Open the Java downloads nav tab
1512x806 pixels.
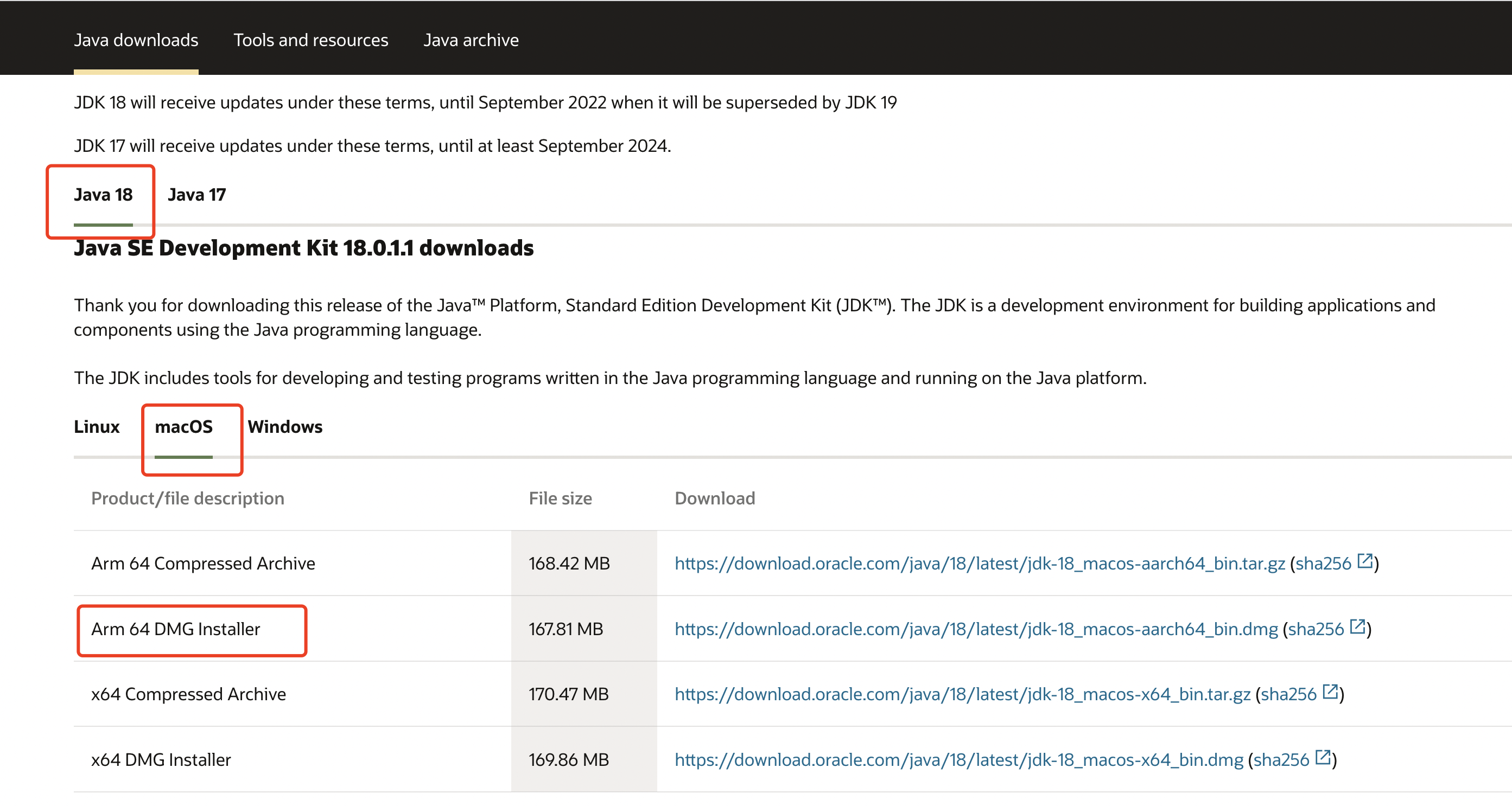(x=136, y=40)
